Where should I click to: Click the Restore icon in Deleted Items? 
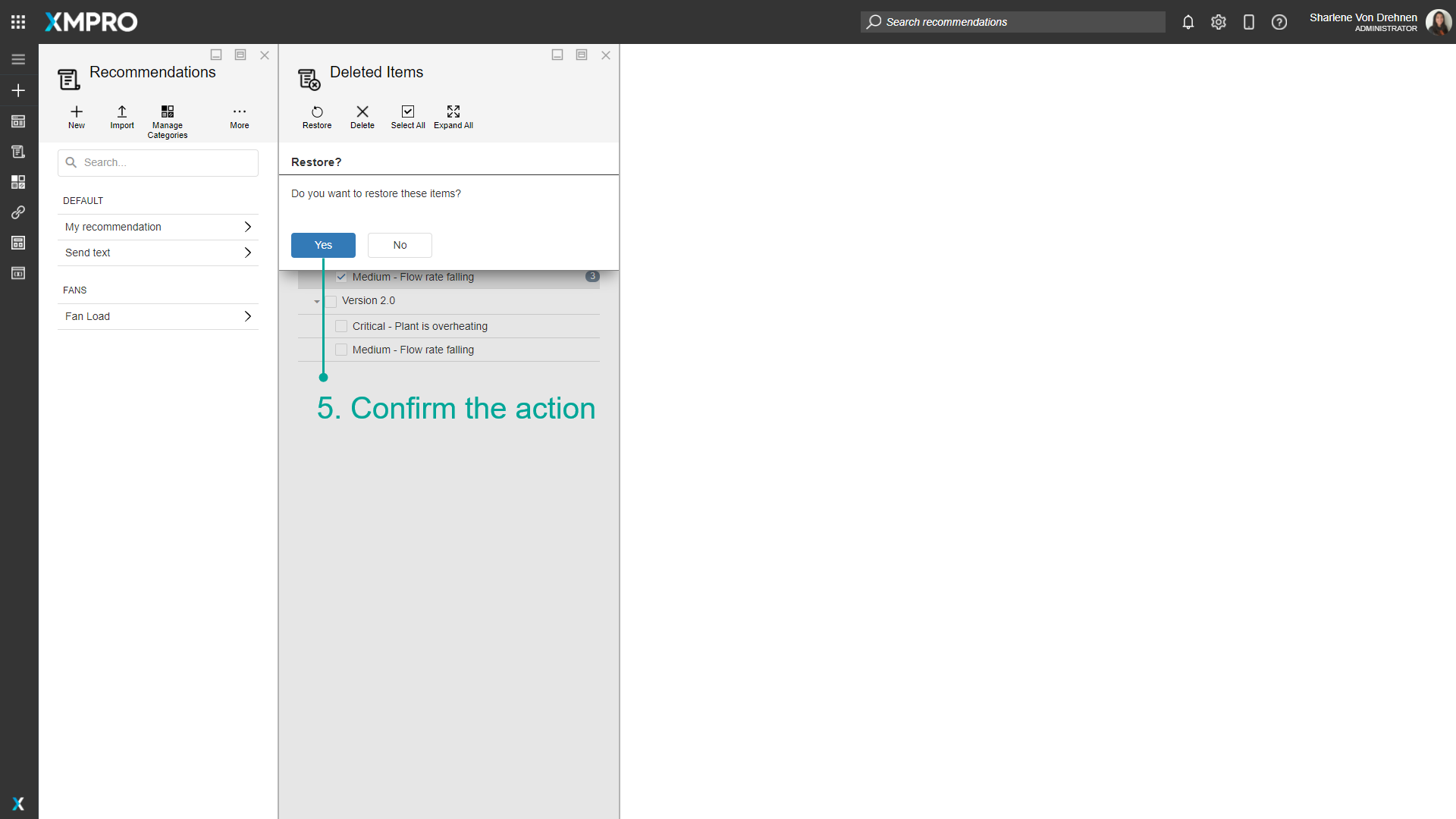(x=317, y=118)
